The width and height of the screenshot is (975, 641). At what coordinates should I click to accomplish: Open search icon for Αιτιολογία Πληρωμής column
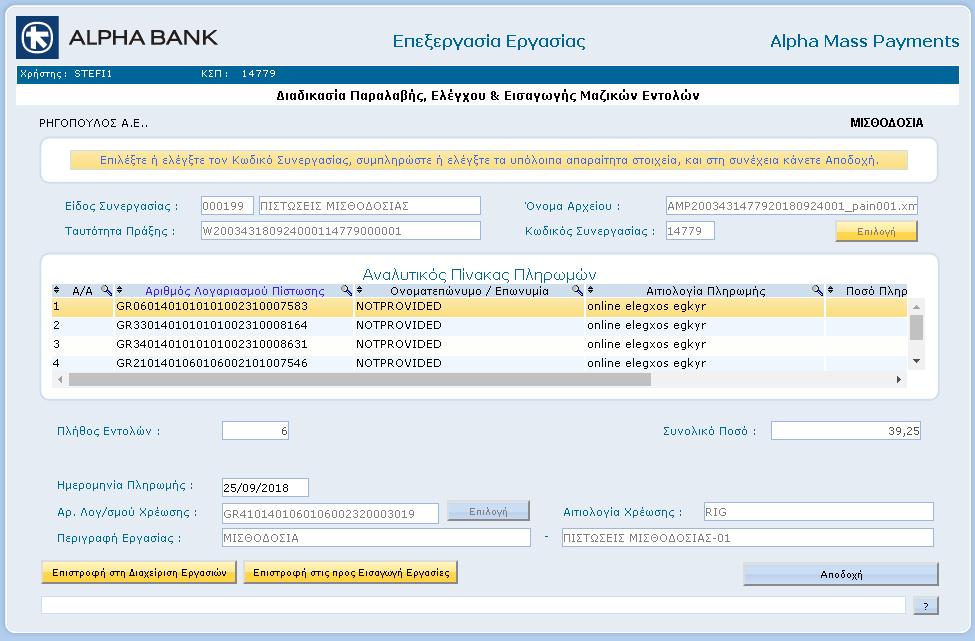(818, 290)
